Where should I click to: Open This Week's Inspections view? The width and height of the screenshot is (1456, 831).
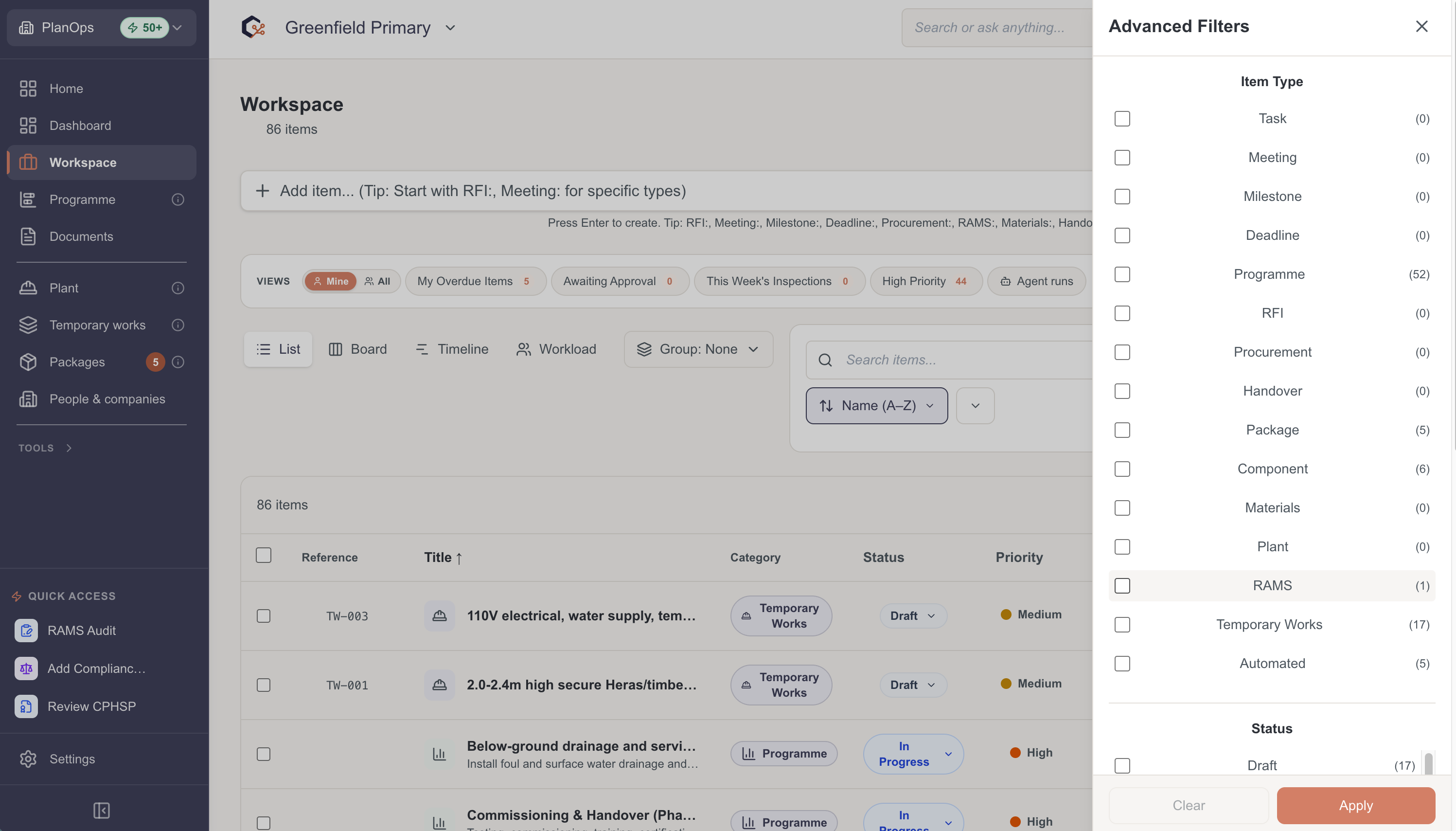click(779, 281)
